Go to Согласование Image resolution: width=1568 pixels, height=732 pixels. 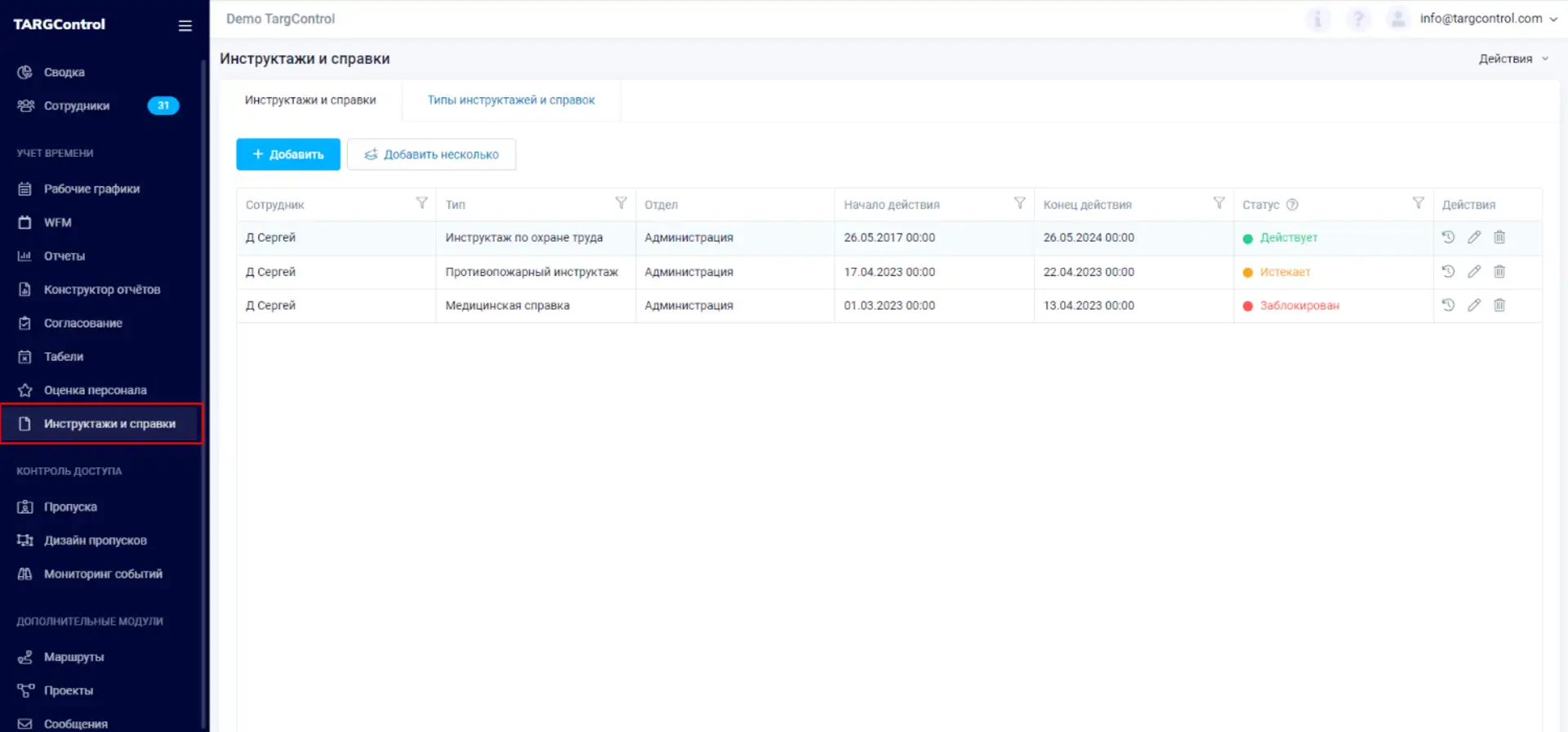click(101, 323)
